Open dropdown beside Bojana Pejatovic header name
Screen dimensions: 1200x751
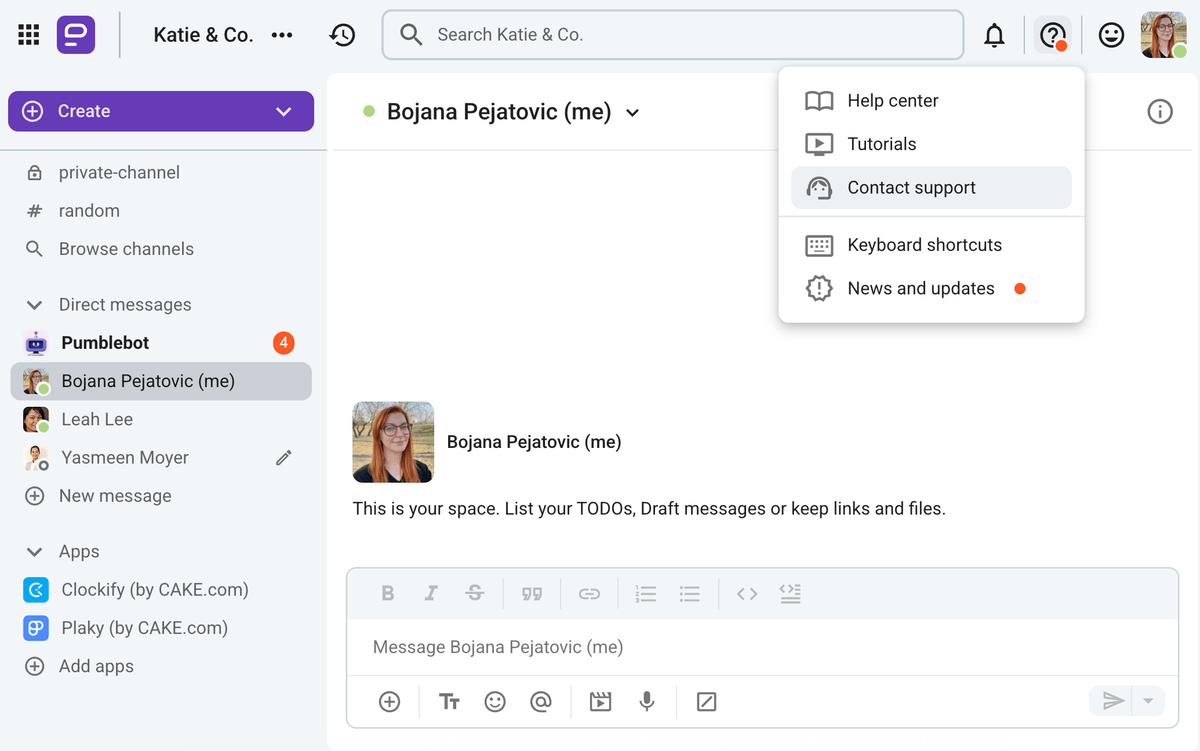point(632,113)
